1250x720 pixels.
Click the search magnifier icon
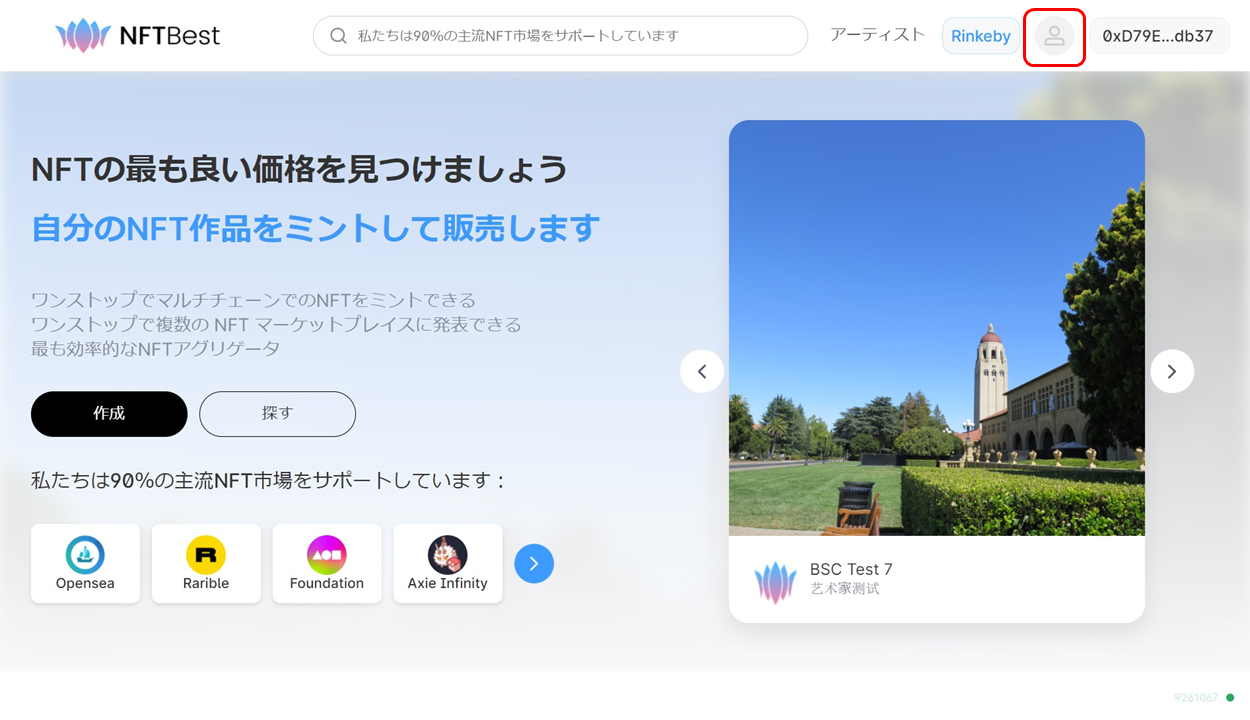337,35
